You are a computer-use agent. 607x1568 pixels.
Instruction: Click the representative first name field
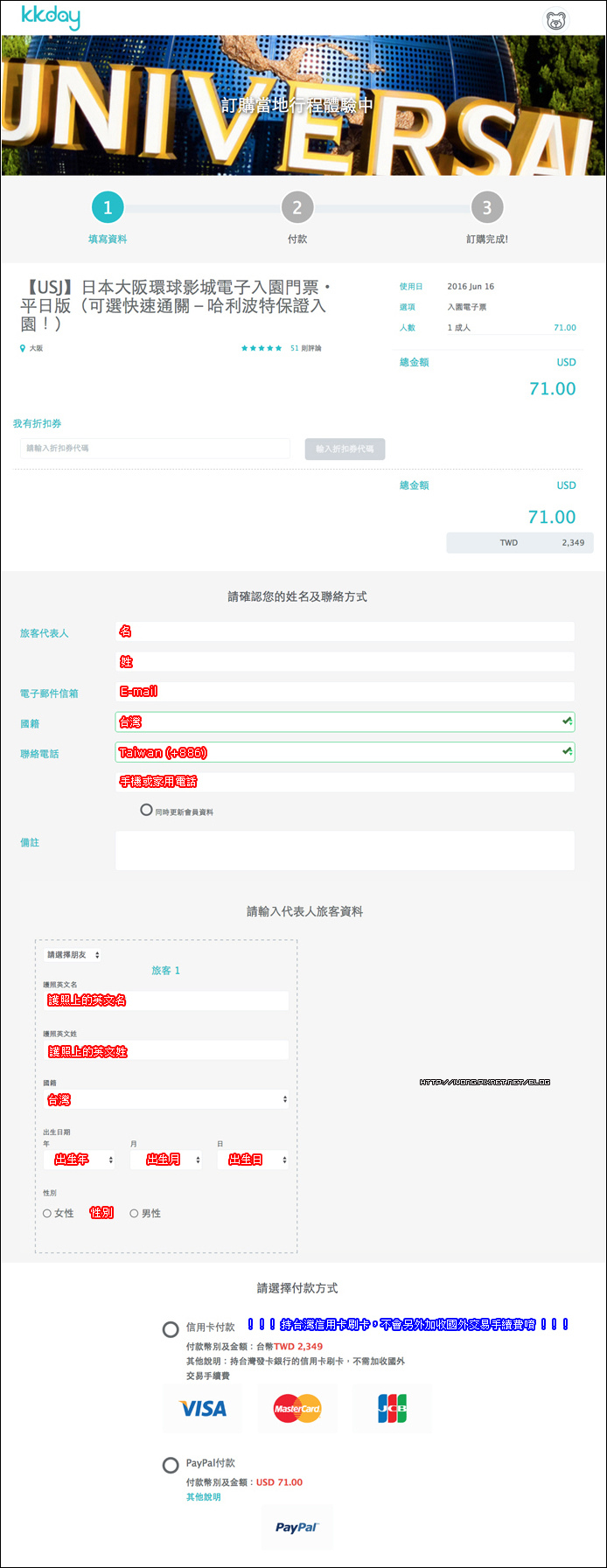coord(345,631)
